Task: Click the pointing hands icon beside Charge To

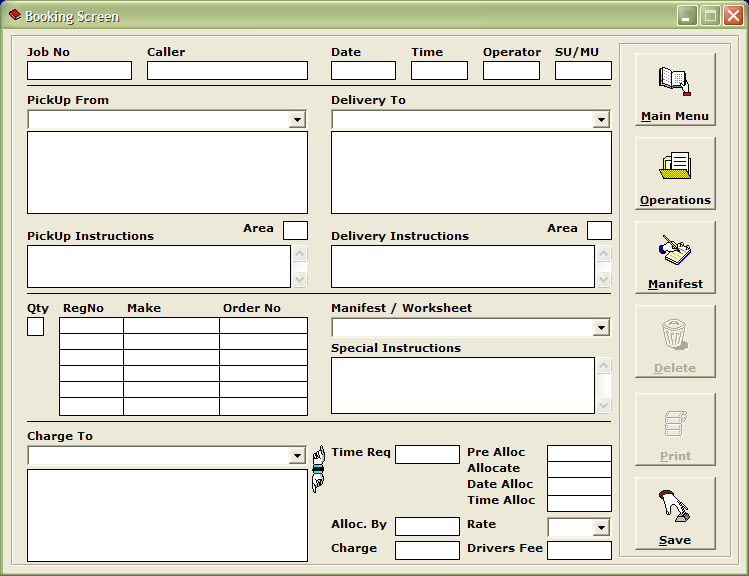Action: coord(319,469)
